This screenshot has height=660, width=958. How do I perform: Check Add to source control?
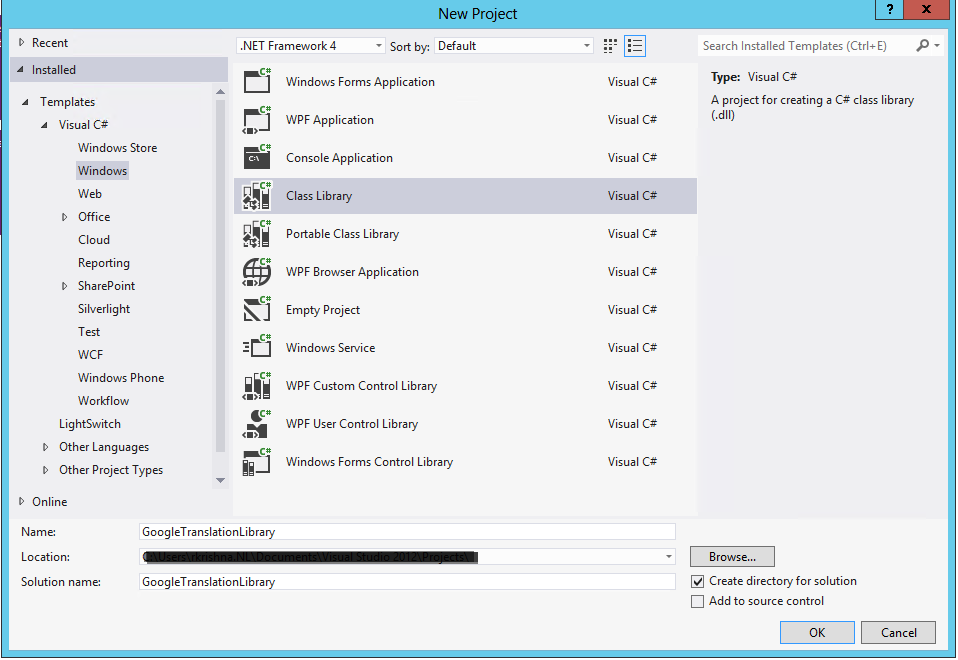point(697,601)
